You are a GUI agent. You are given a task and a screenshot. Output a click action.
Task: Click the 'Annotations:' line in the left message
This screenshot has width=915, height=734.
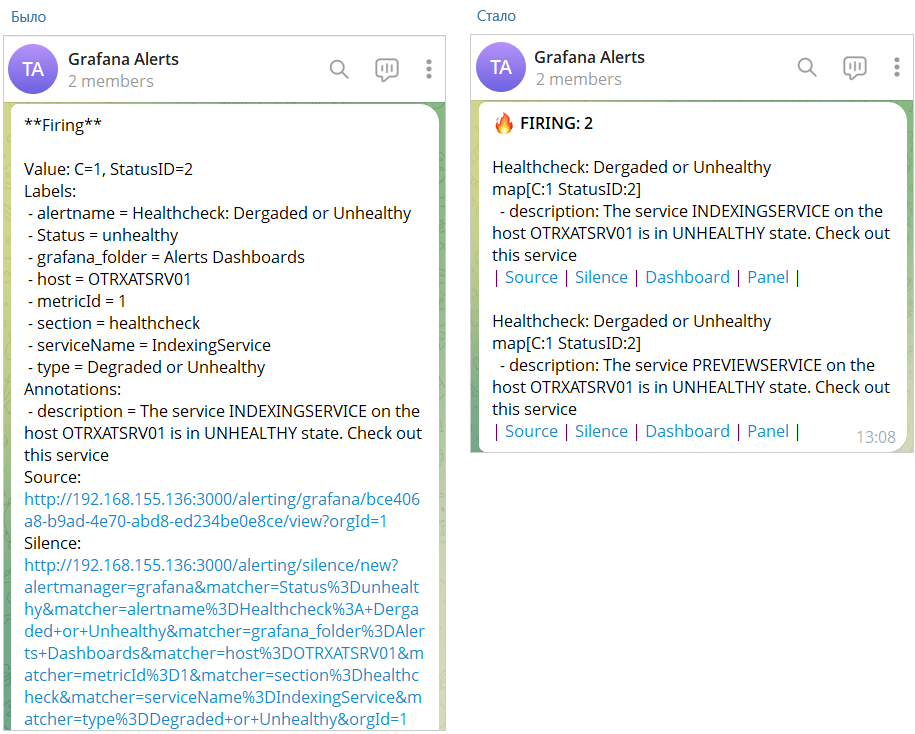tap(72, 389)
